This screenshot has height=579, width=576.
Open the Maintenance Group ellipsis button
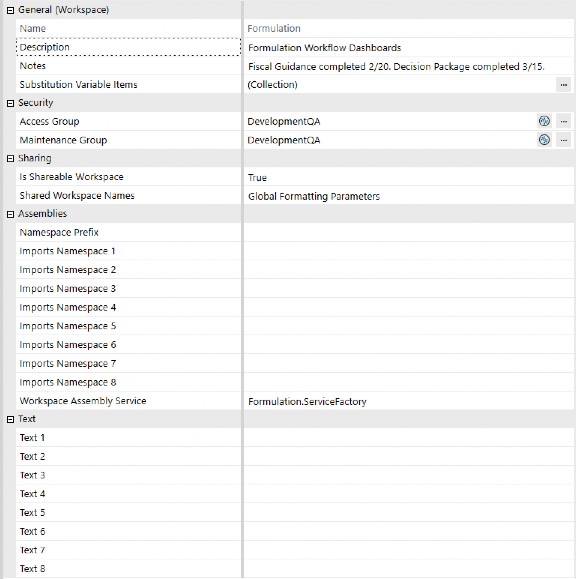[x=563, y=140]
